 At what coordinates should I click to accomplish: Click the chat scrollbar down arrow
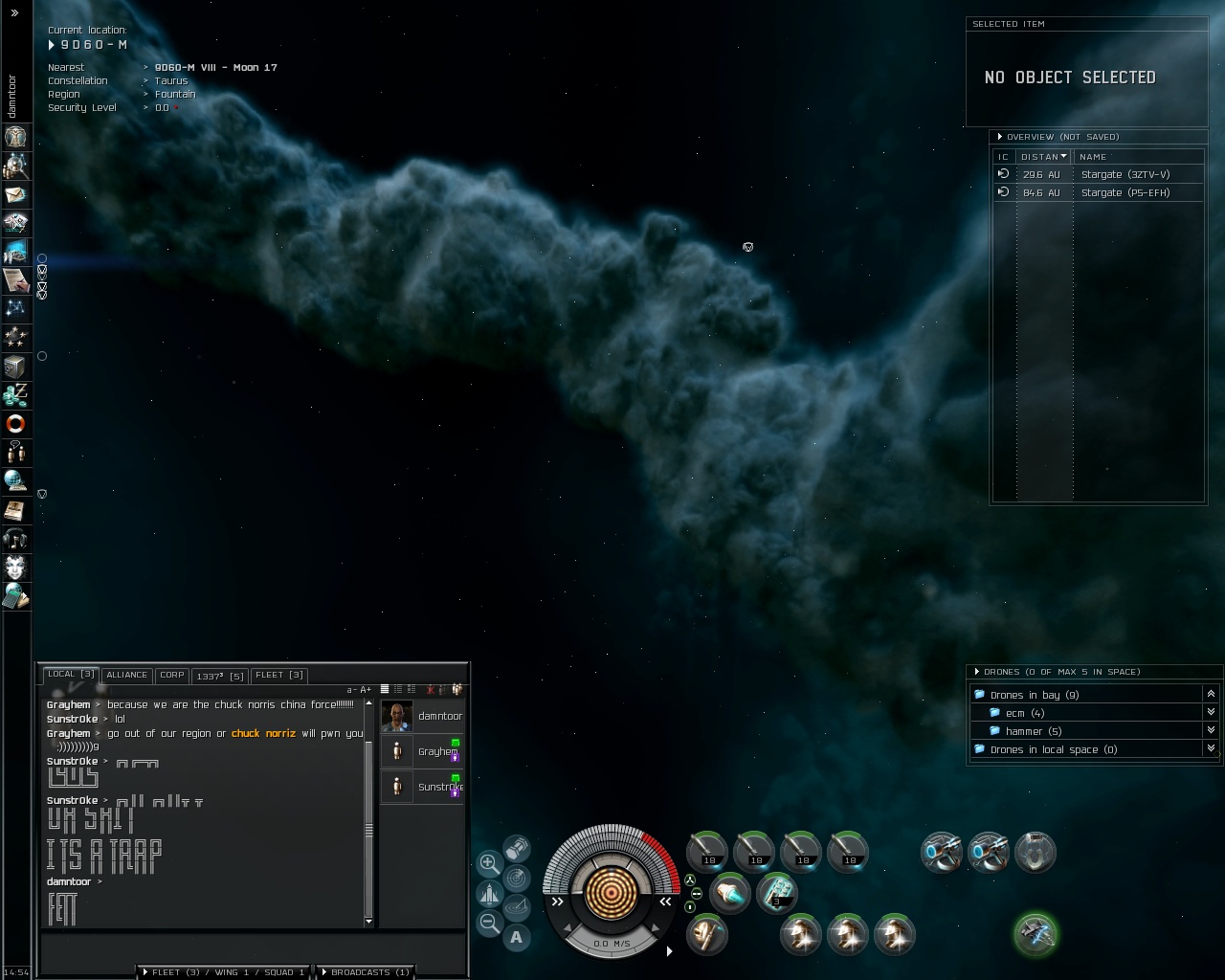[x=368, y=922]
